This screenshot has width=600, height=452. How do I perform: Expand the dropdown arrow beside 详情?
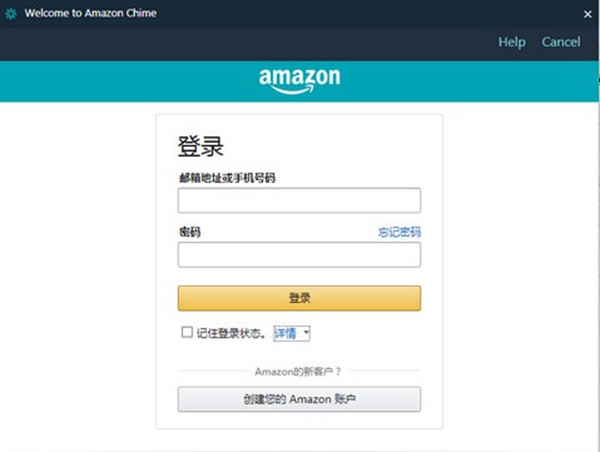click(x=306, y=333)
